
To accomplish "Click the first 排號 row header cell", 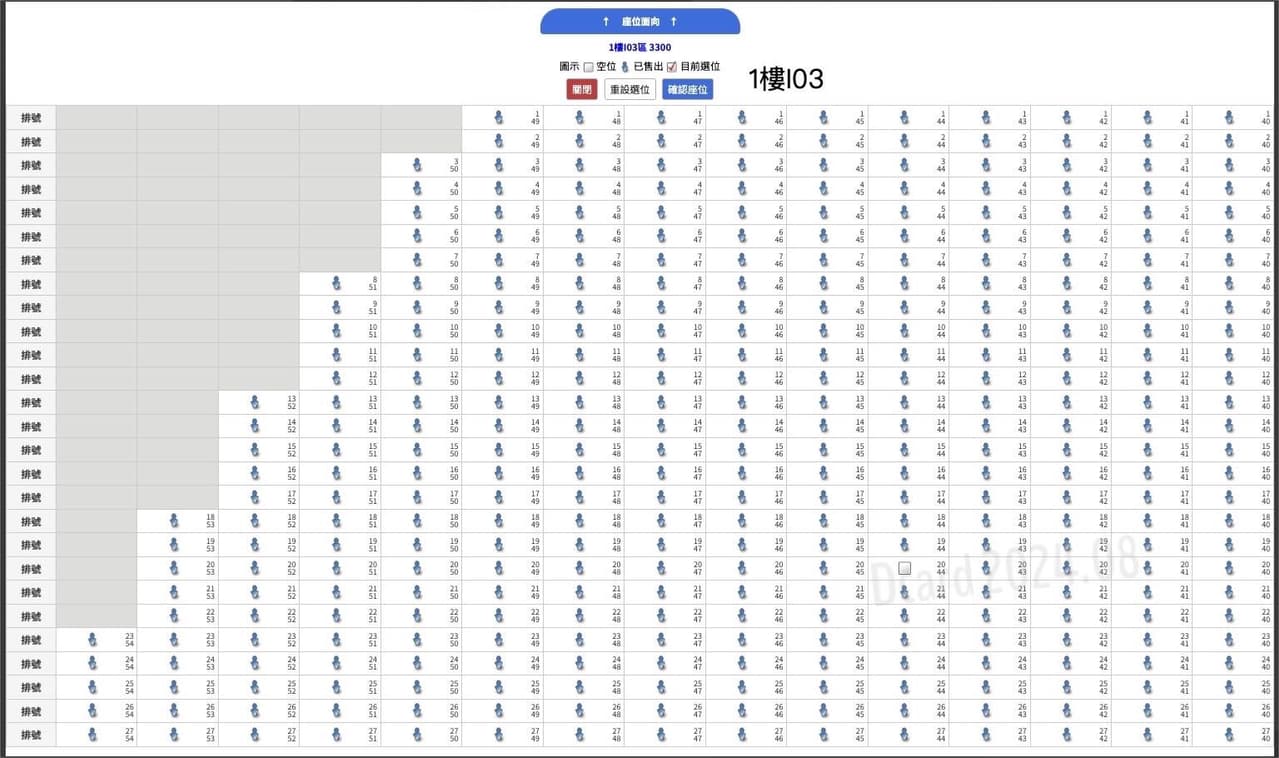I will [x=31, y=117].
